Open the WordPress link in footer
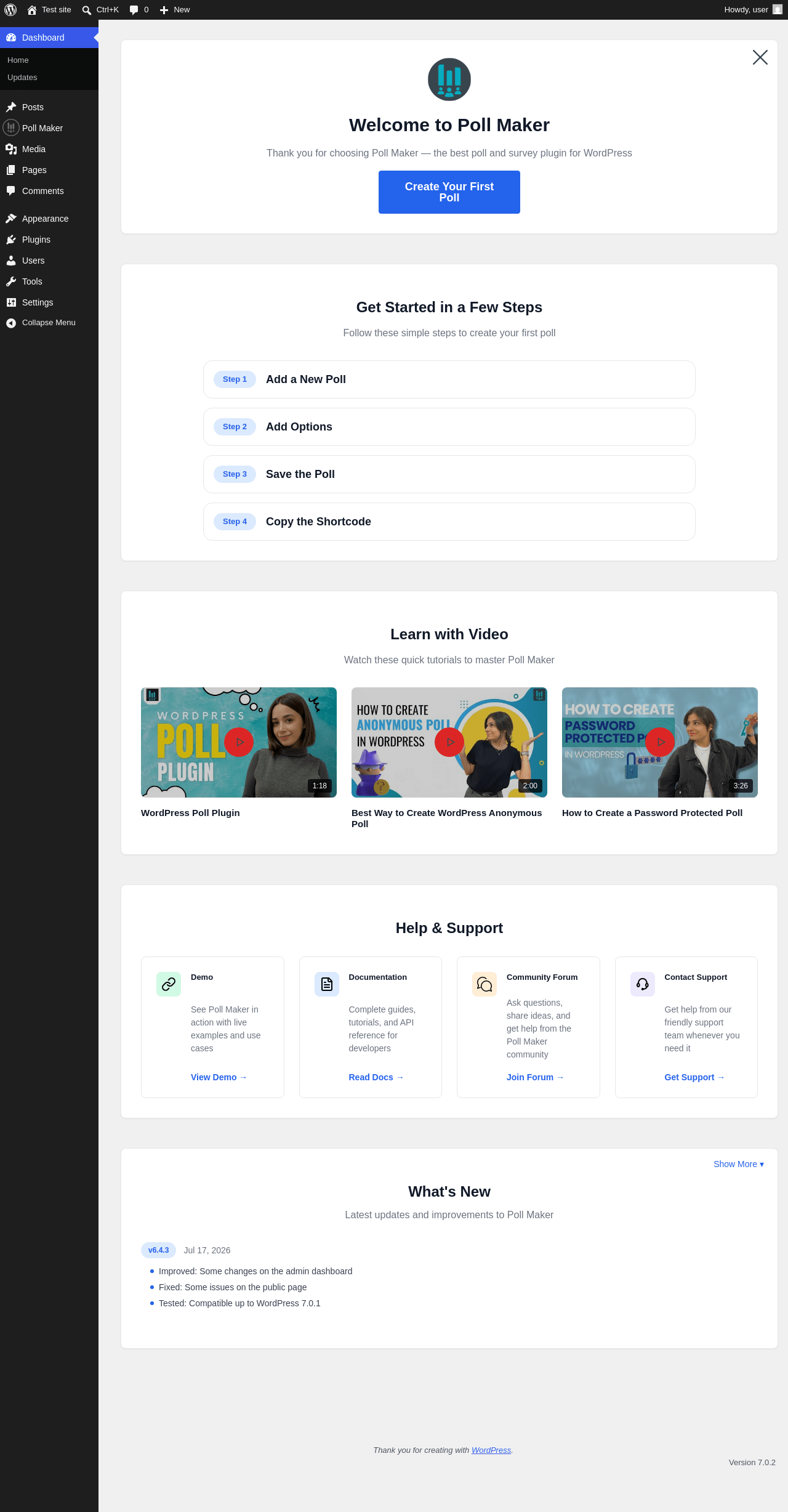This screenshot has height=1512, width=788. tap(491, 1450)
